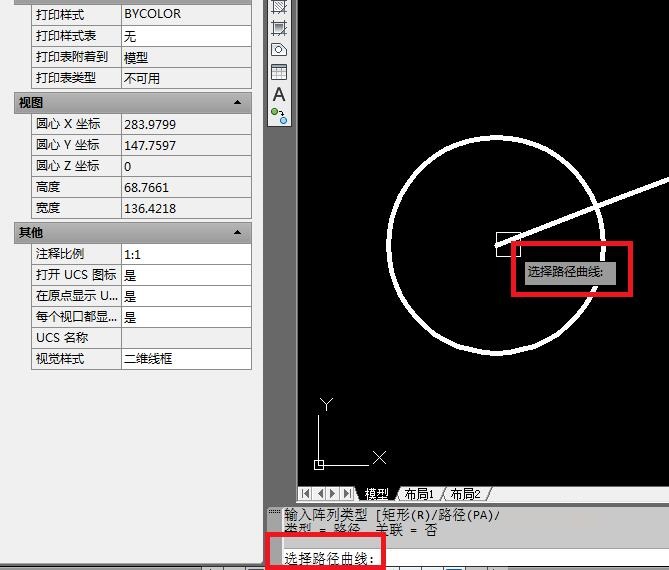
Task: Click the 圆心 X 坐标 value 283.9799
Action: [x=186, y=124]
